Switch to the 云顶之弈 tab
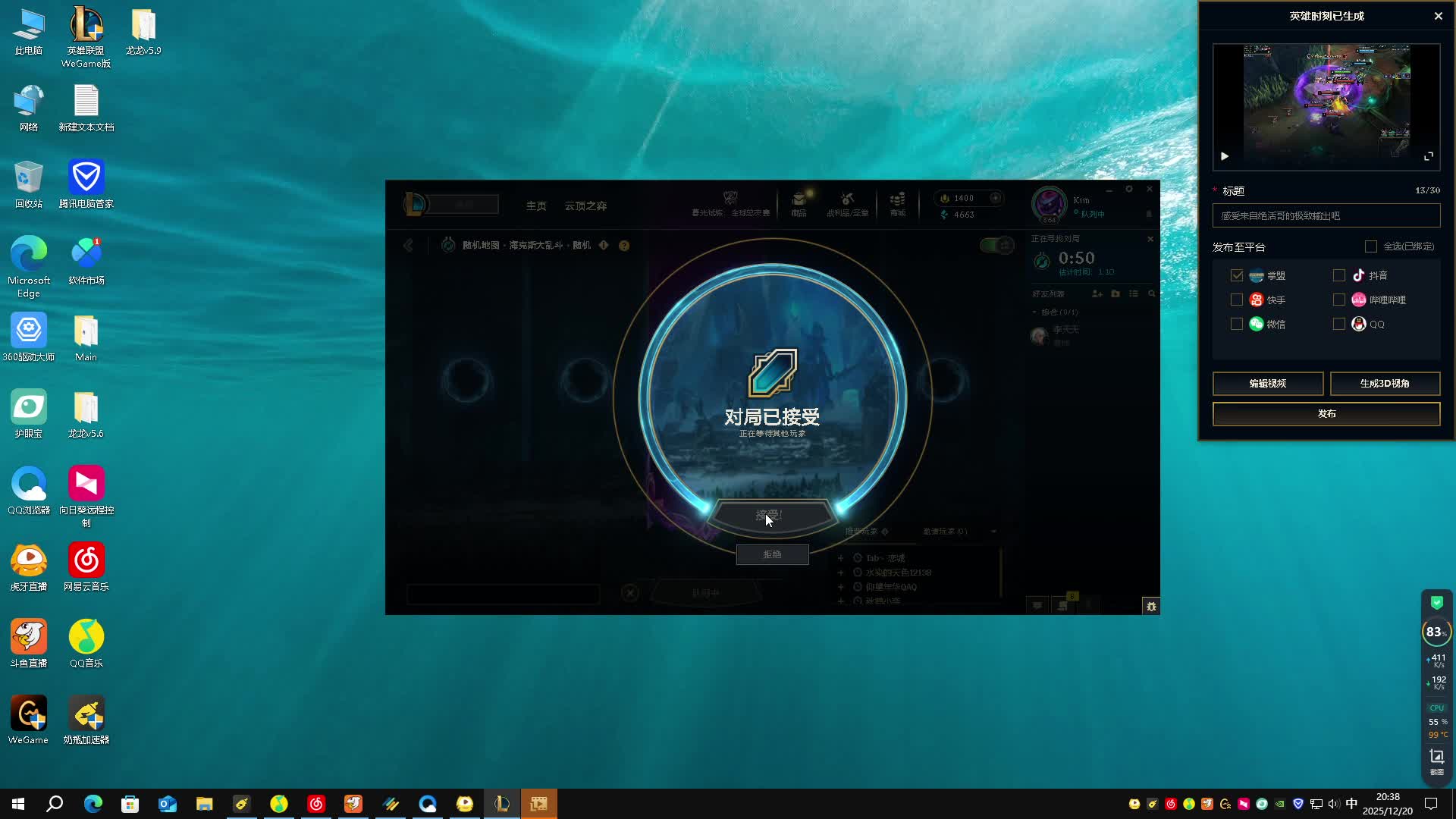 point(585,206)
